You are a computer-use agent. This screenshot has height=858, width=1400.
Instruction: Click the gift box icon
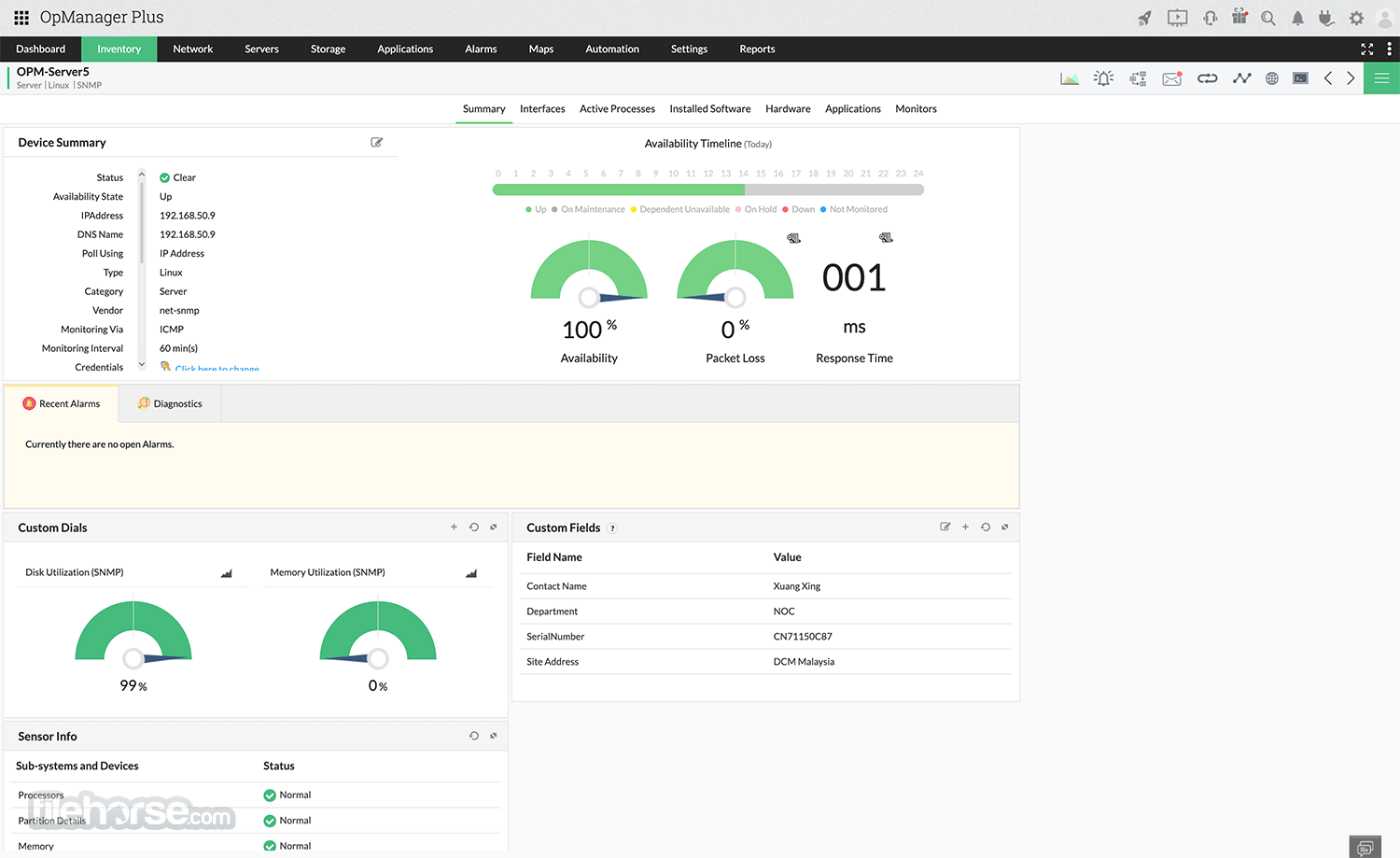pyautogui.click(x=1239, y=17)
